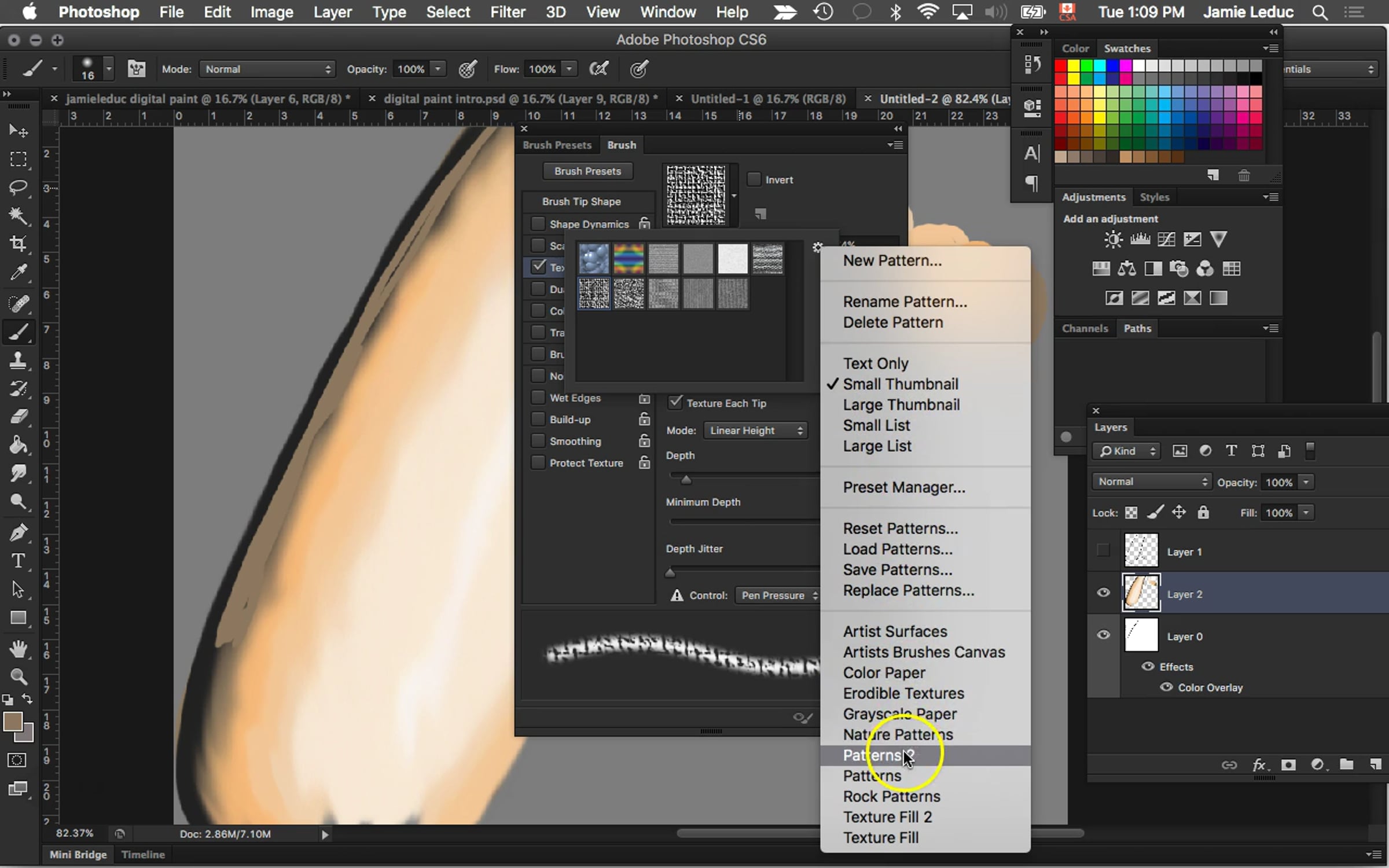Screen dimensions: 1389x868
Task: Switch to the Brush Presets tab
Action: pyautogui.click(x=557, y=145)
